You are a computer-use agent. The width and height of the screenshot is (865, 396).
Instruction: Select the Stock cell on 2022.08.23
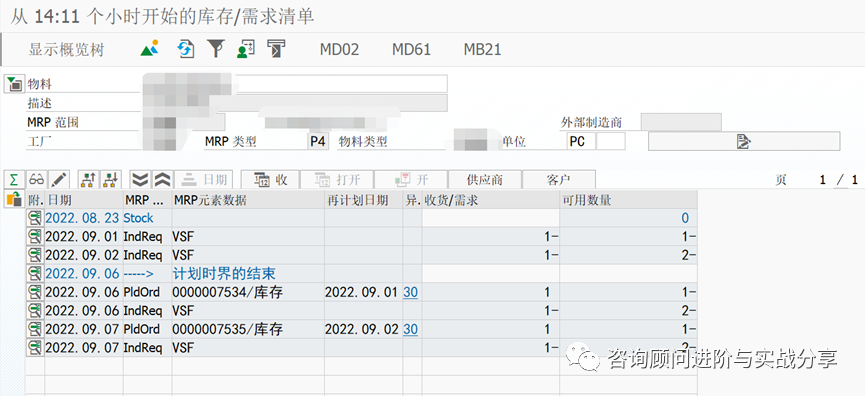pyautogui.click(x=147, y=218)
